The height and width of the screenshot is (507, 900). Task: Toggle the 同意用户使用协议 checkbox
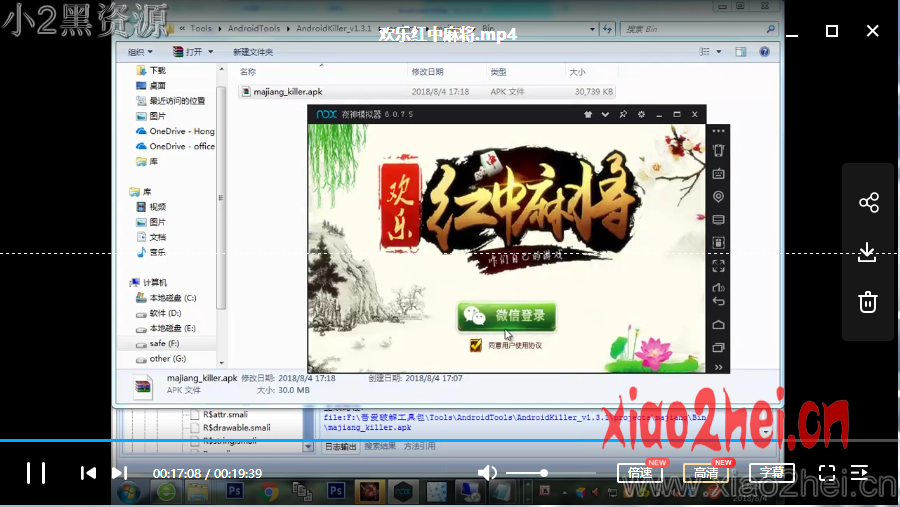[475, 345]
